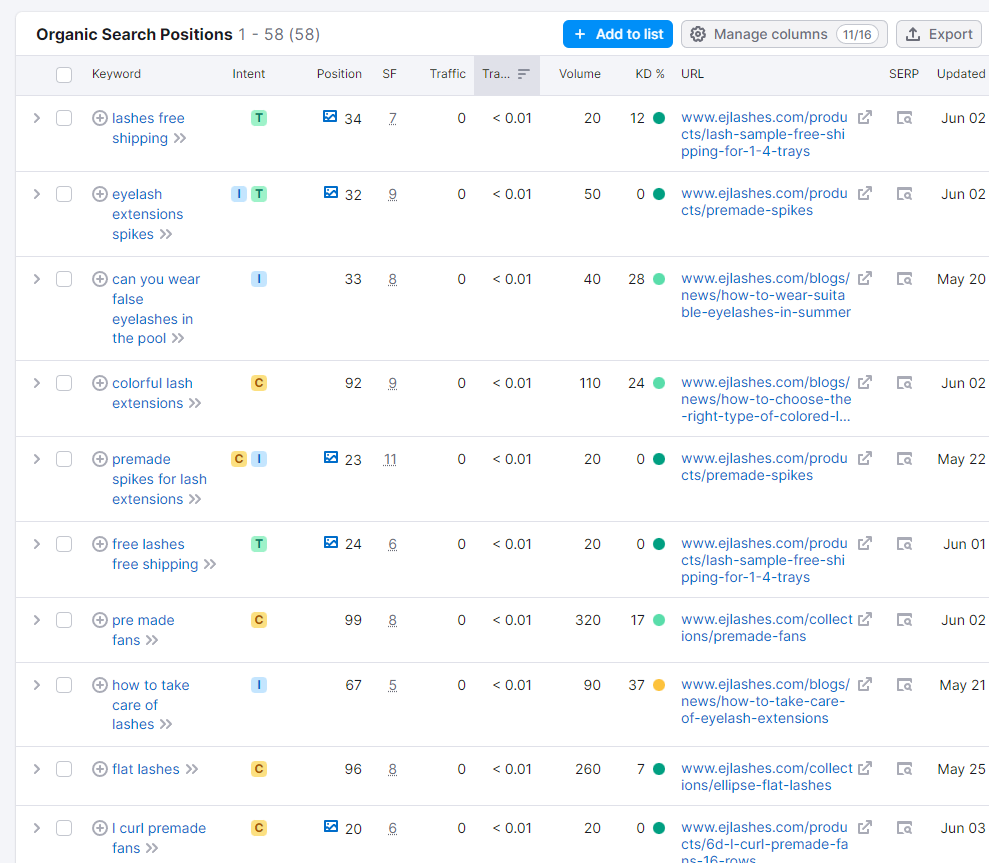View SERP snapshot for how to take care of lashes
This screenshot has width=989, height=863.
[904, 684]
